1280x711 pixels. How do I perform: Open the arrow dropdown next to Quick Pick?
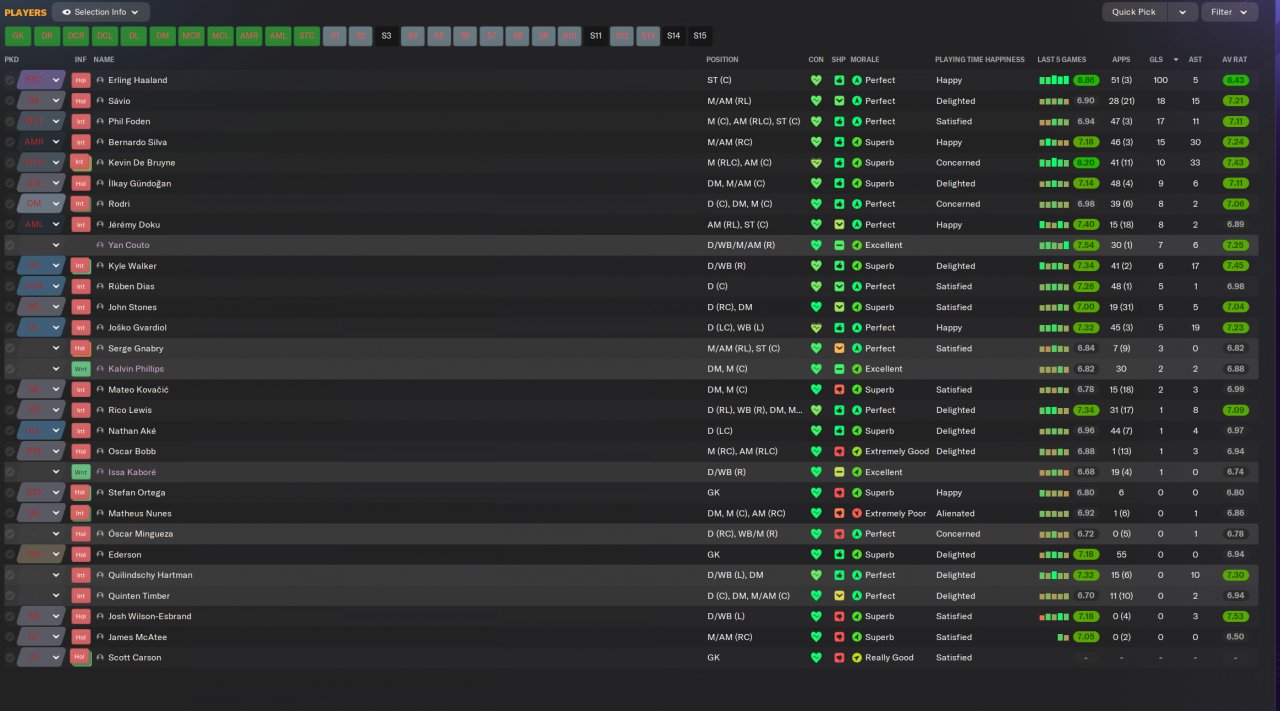click(1183, 12)
